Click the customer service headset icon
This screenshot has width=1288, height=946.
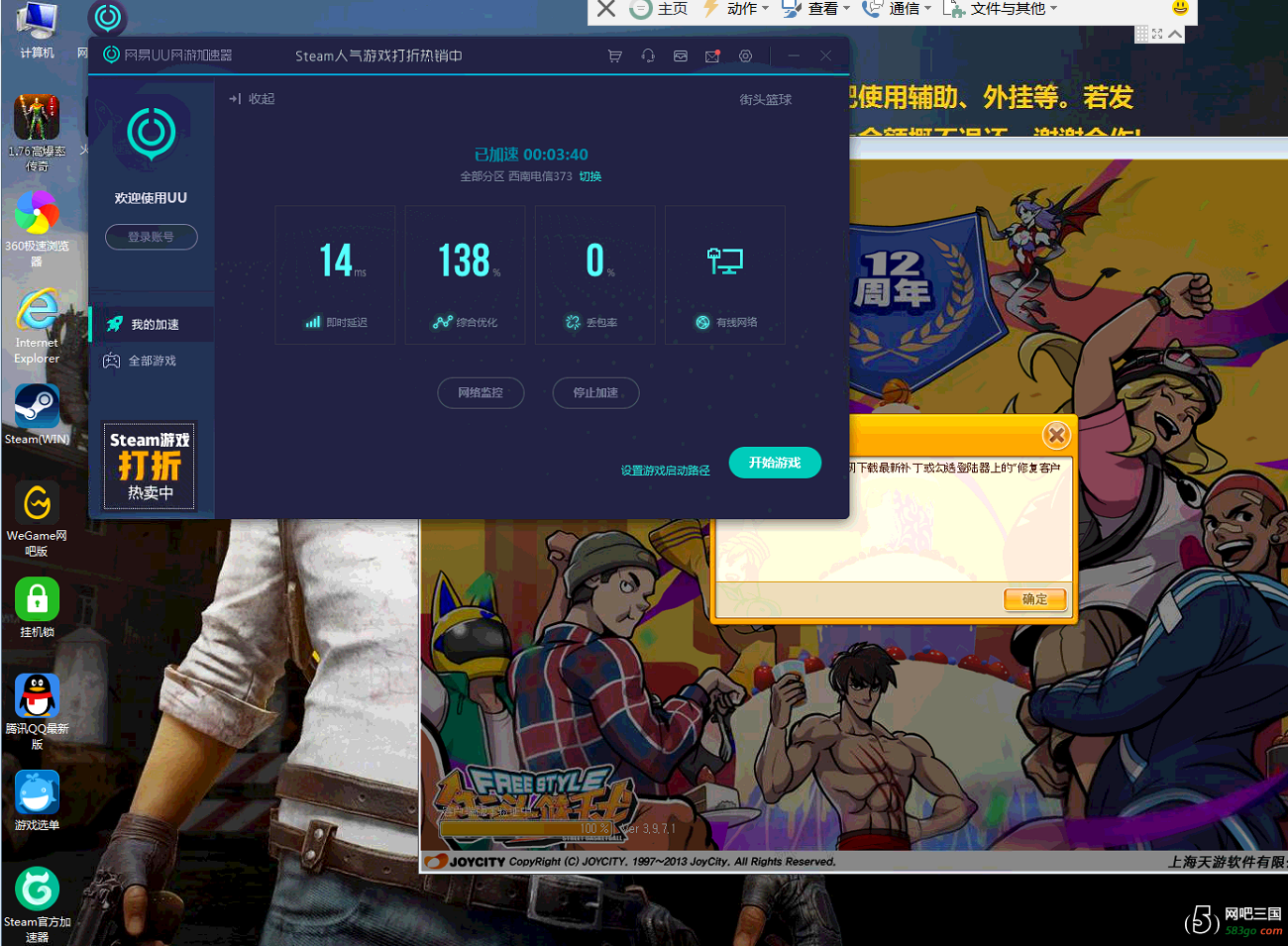648,56
